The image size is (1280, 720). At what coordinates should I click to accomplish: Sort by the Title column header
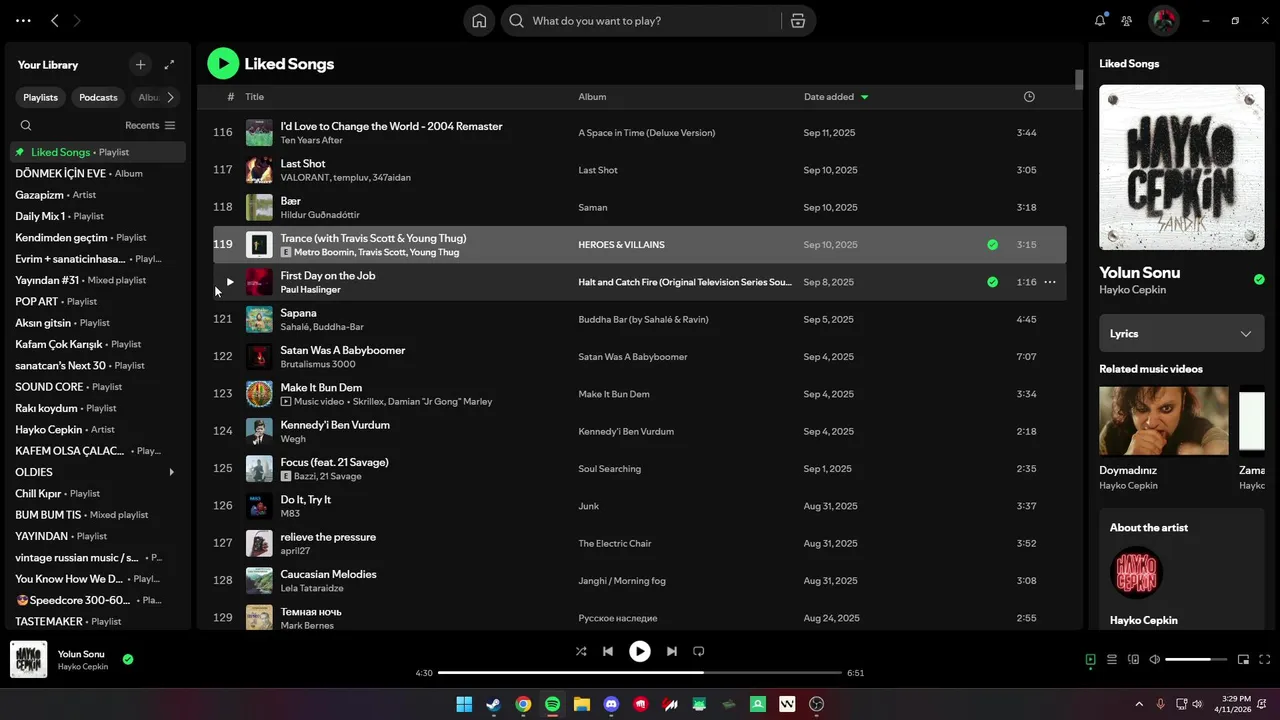pos(255,97)
